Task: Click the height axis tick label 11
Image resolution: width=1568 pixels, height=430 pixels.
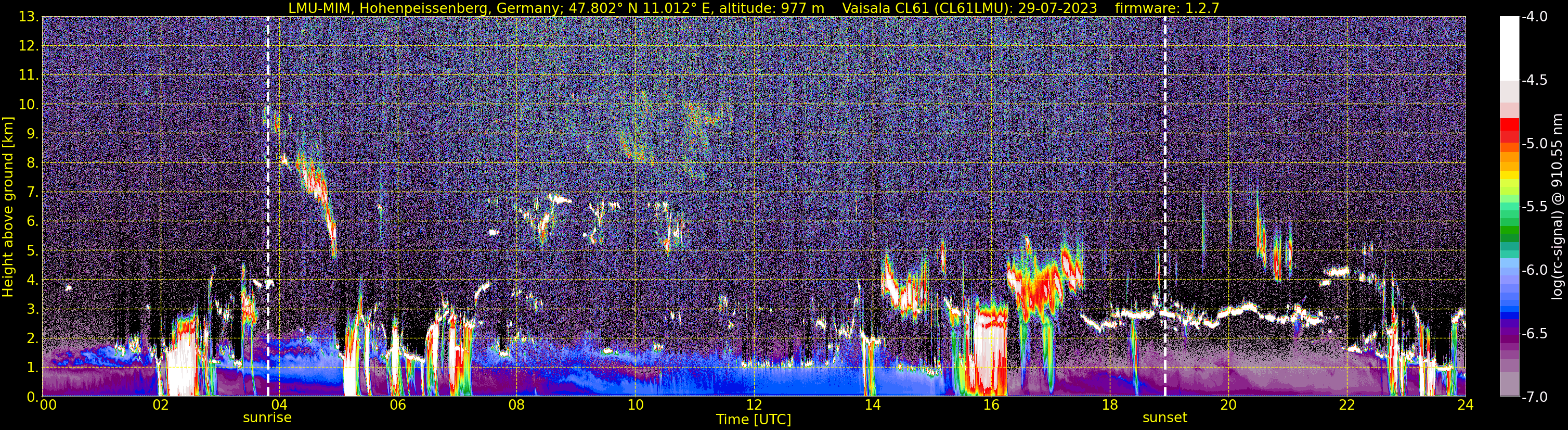Action: [28, 75]
